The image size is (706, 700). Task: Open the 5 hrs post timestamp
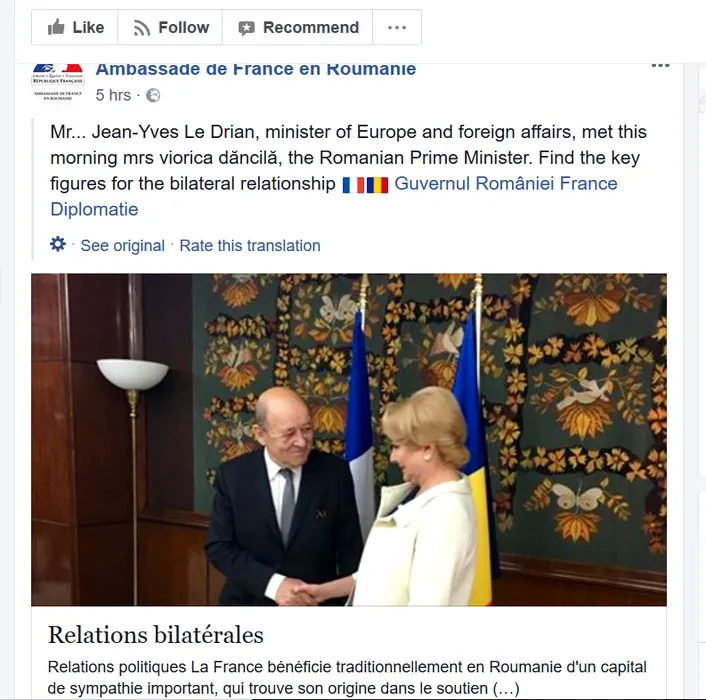pos(113,95)
